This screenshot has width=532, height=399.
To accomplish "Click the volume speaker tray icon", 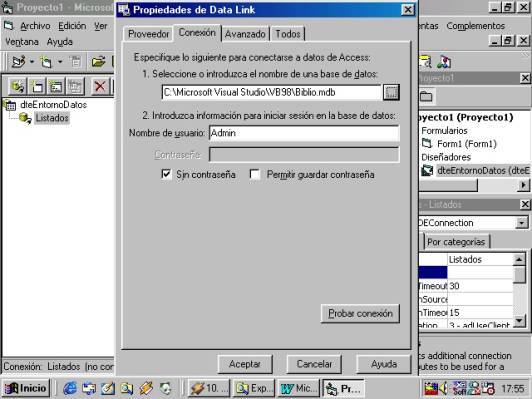I will pos(443,388).
